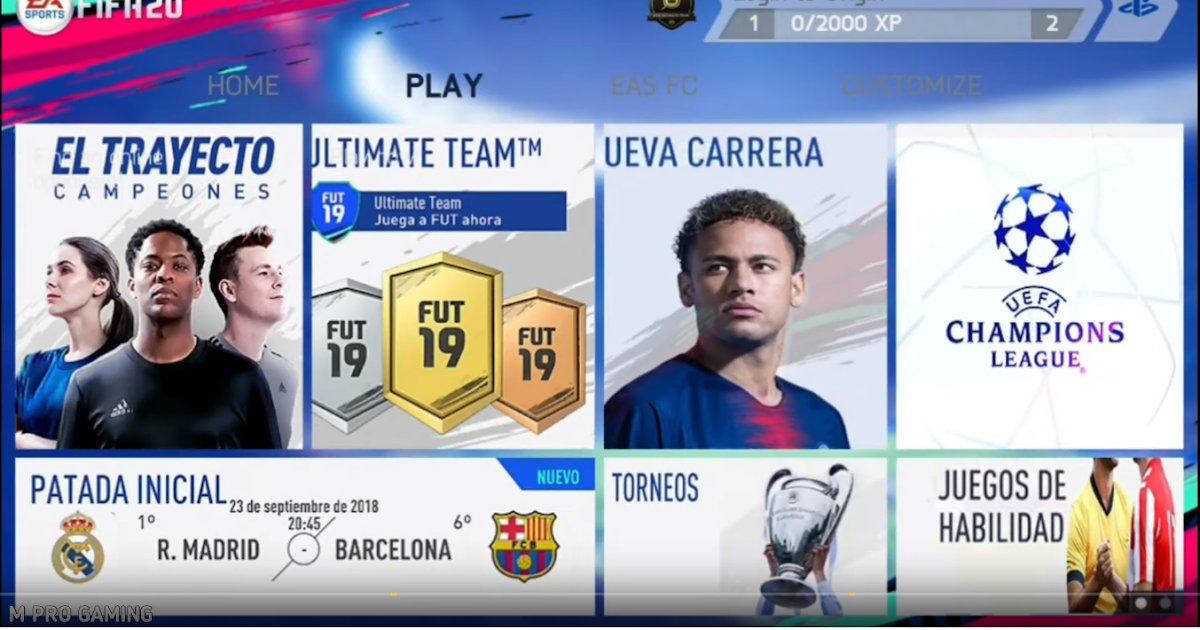Click the FUT 19 shield badge
Image resolution: width=1200 pixels, height=630 pixels.
pos(334,211)
